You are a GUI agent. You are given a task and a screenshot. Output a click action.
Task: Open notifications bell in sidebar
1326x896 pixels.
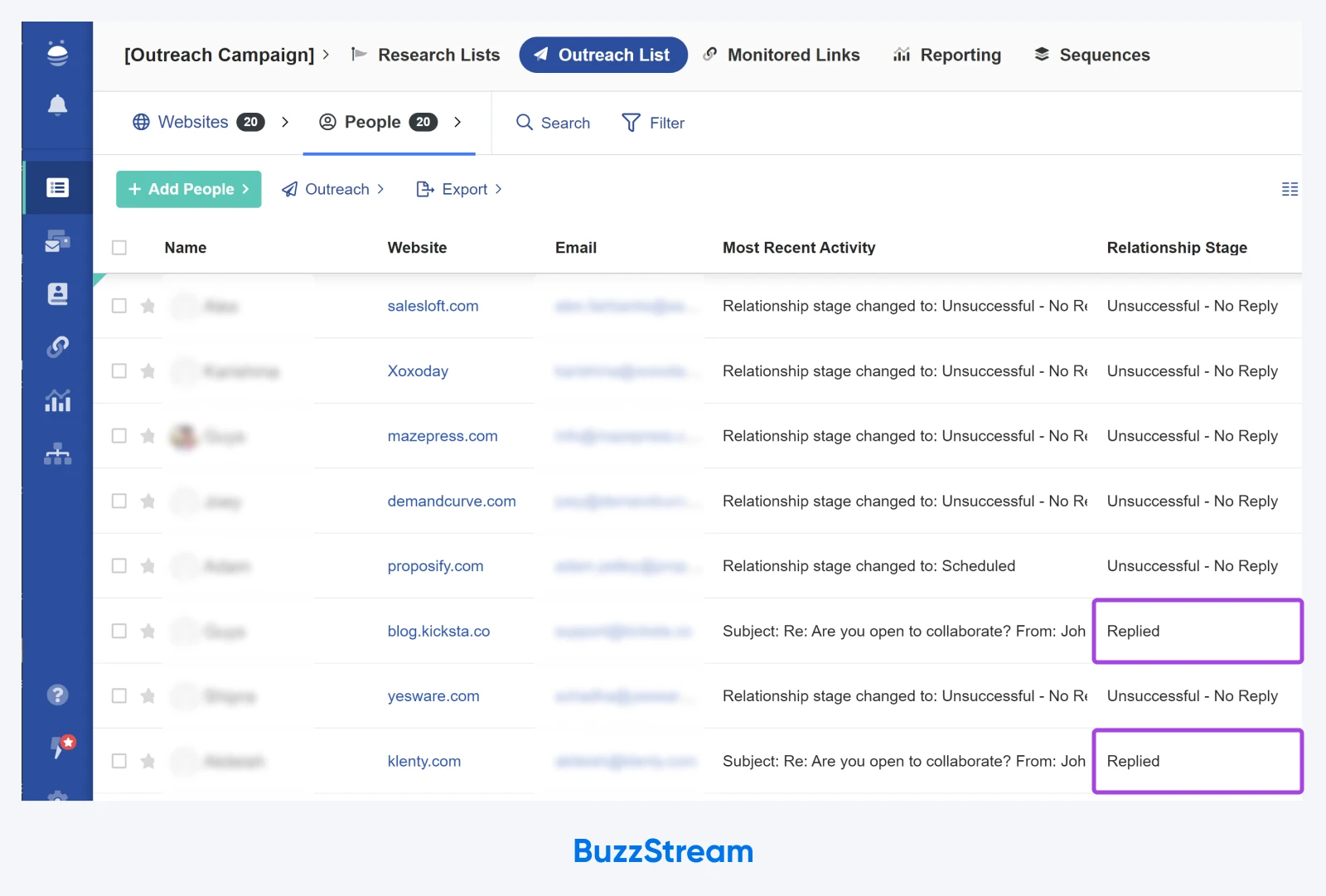[x=57, y=105]
